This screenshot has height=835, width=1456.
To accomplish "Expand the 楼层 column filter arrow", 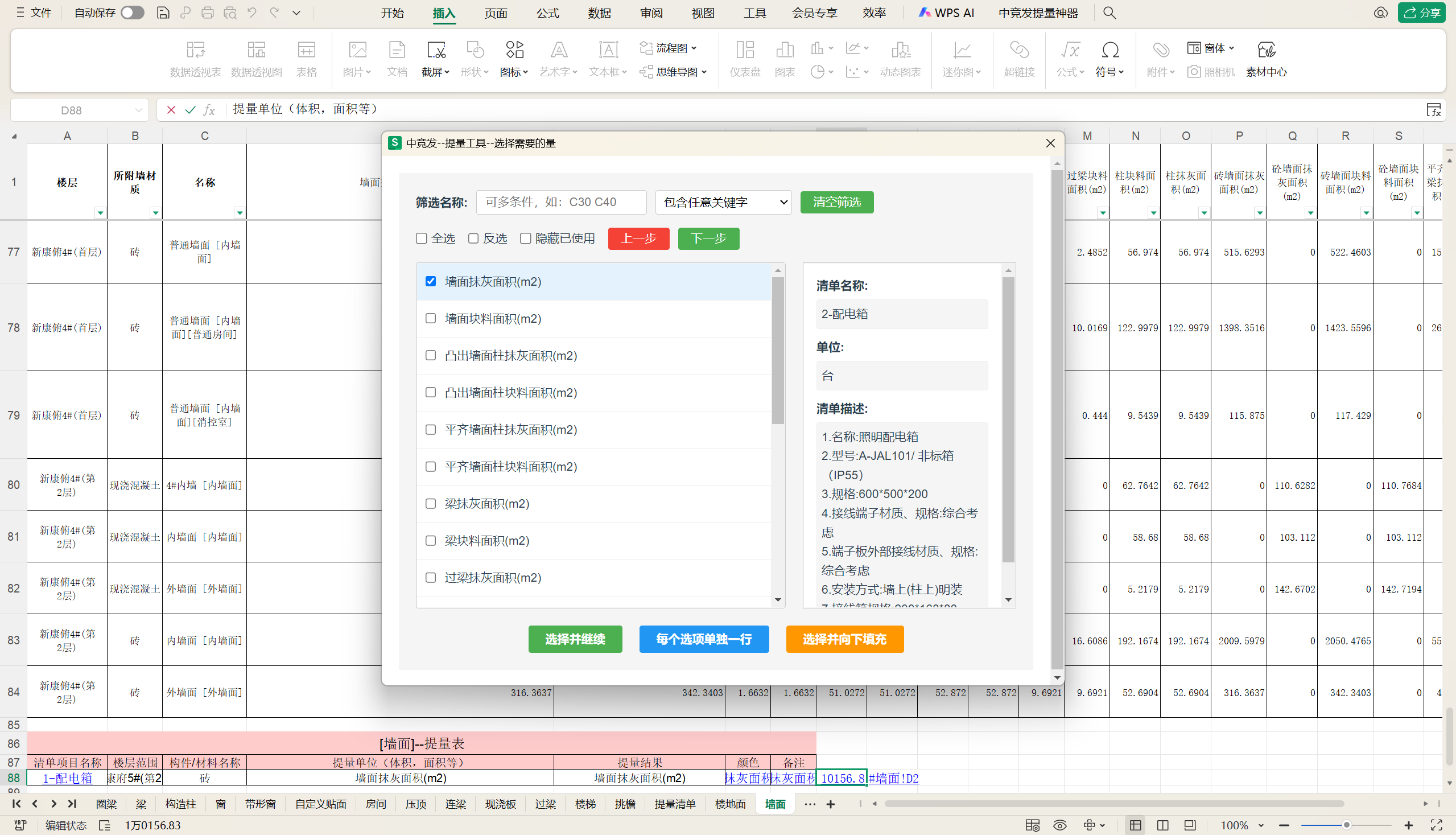I will [x=100, y=213].
